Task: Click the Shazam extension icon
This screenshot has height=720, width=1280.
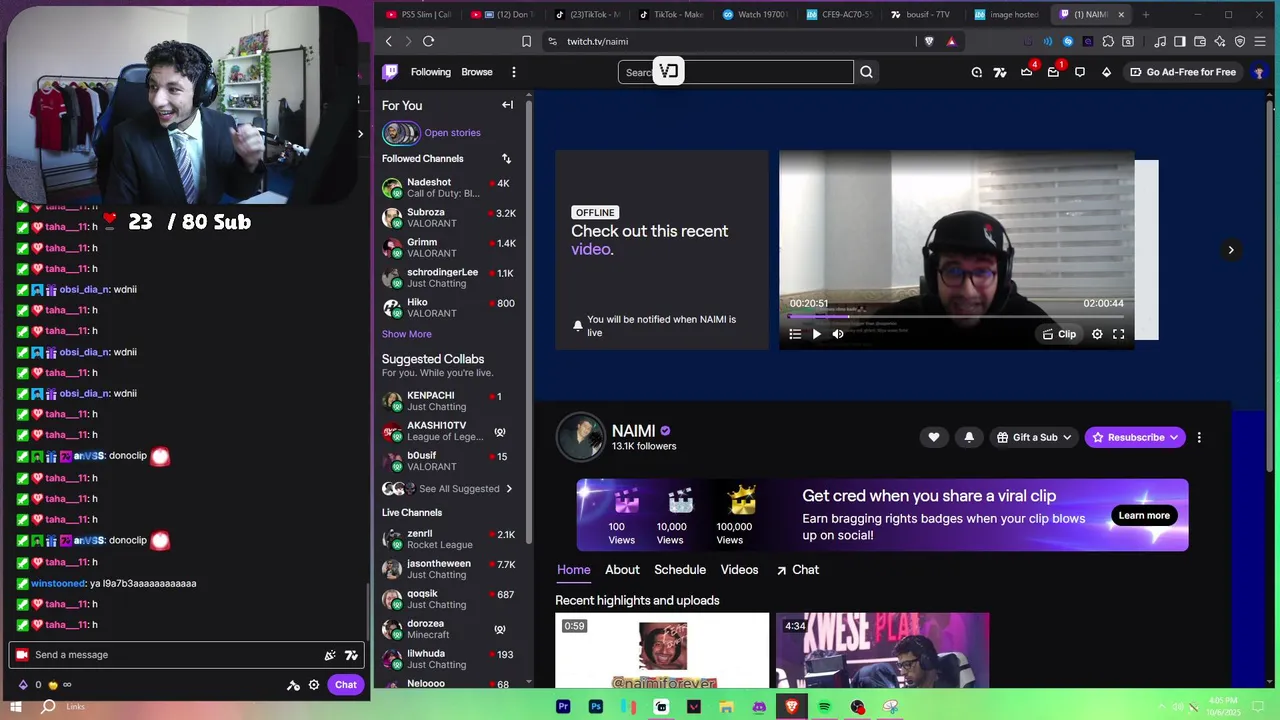Action: (1068, 41)
